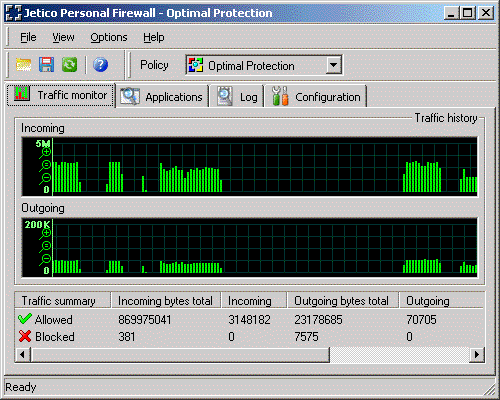Click the green refresh toolbar icon
The height and width of the screenshot is (400, 500).
click(x=69, y=64)
